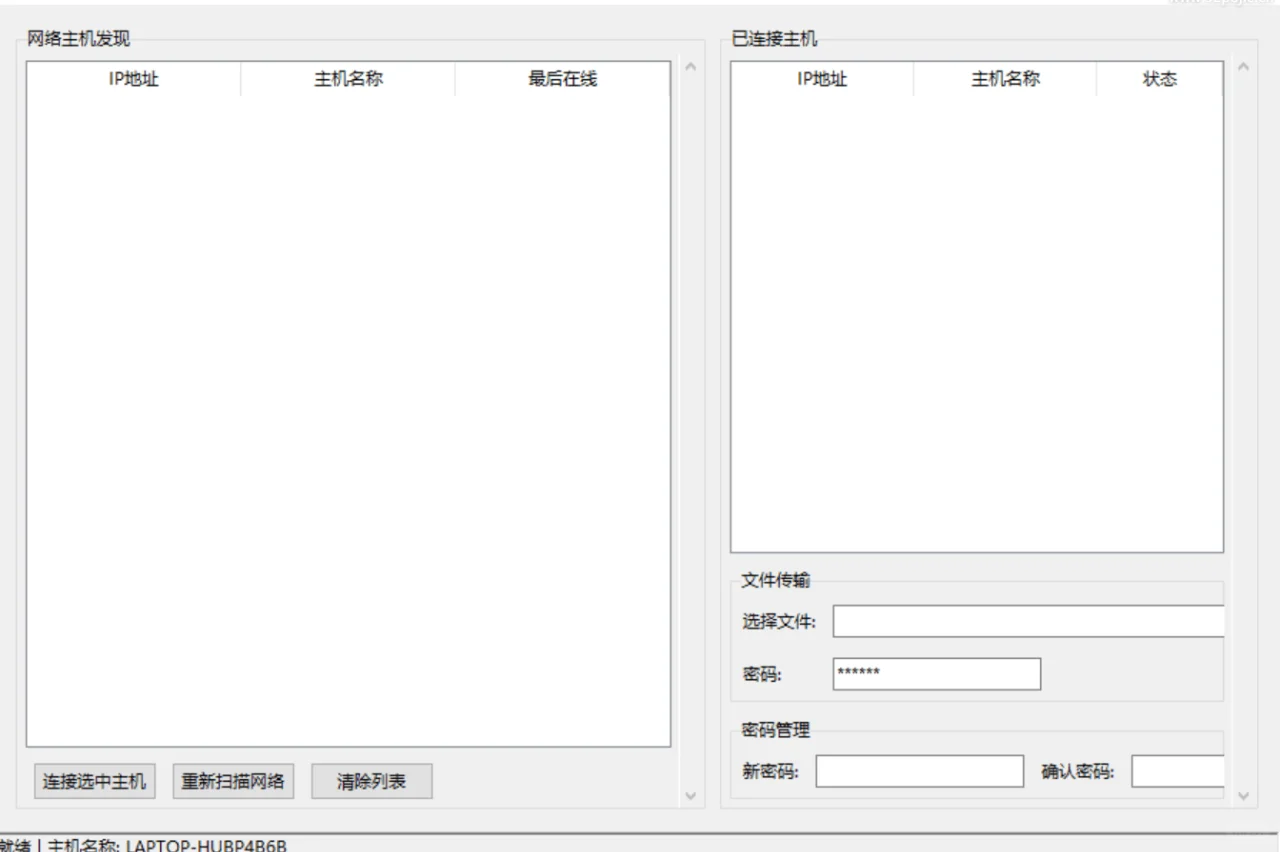Image resolution: width=1280 pixels, height=852 pixels.
Task: Click the down scroll arrow beside 已连接主机
Action: click(x=1243, y=796)
